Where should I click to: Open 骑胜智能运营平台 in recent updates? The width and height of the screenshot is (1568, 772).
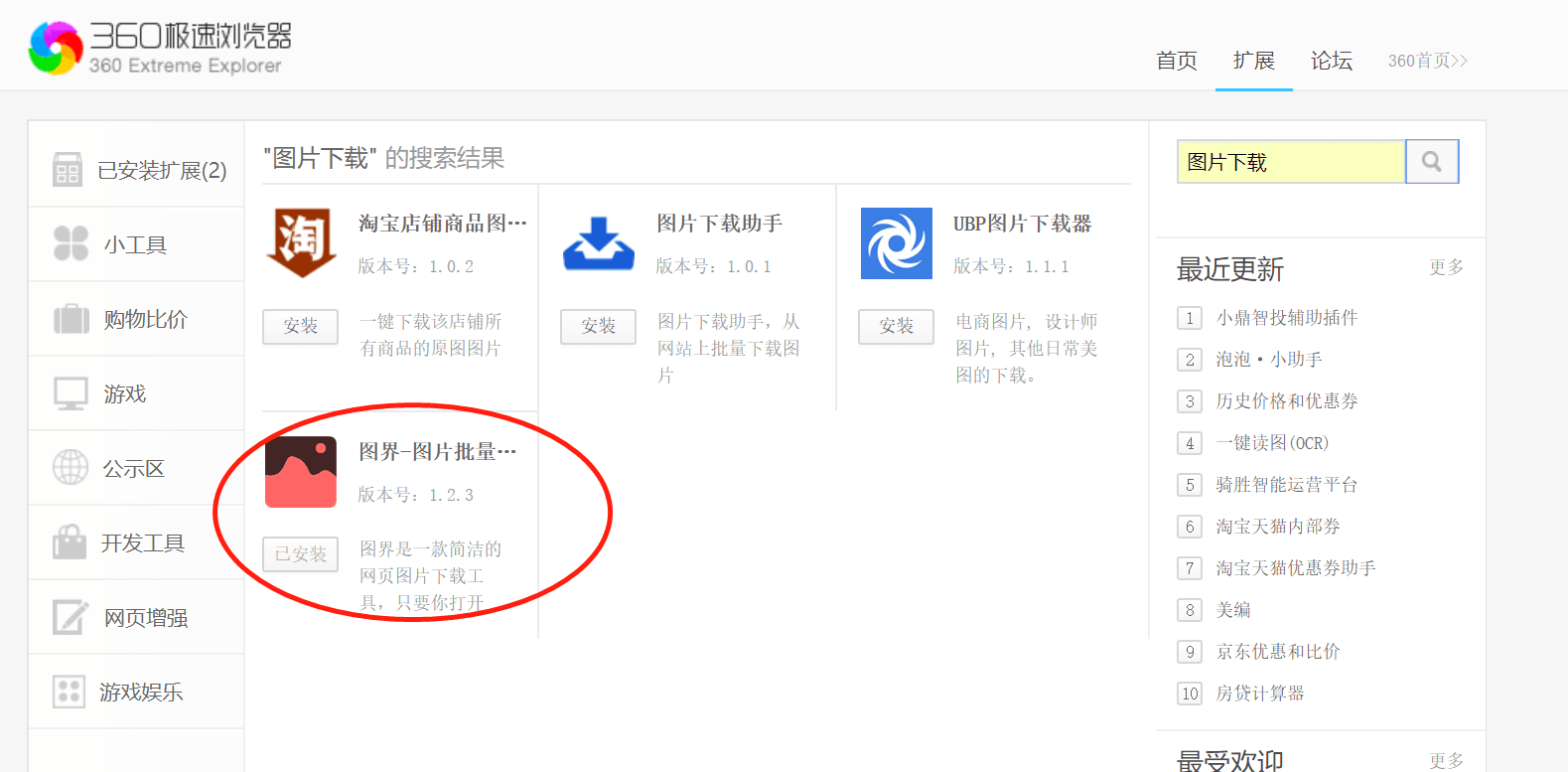click(x=1287, y=485)
